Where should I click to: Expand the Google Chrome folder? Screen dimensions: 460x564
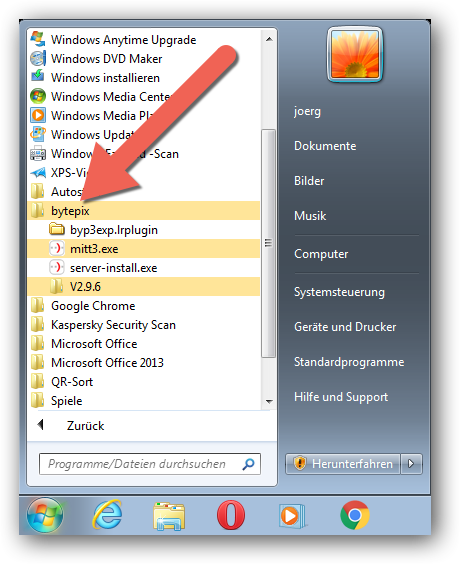click(x=144, y=306)
